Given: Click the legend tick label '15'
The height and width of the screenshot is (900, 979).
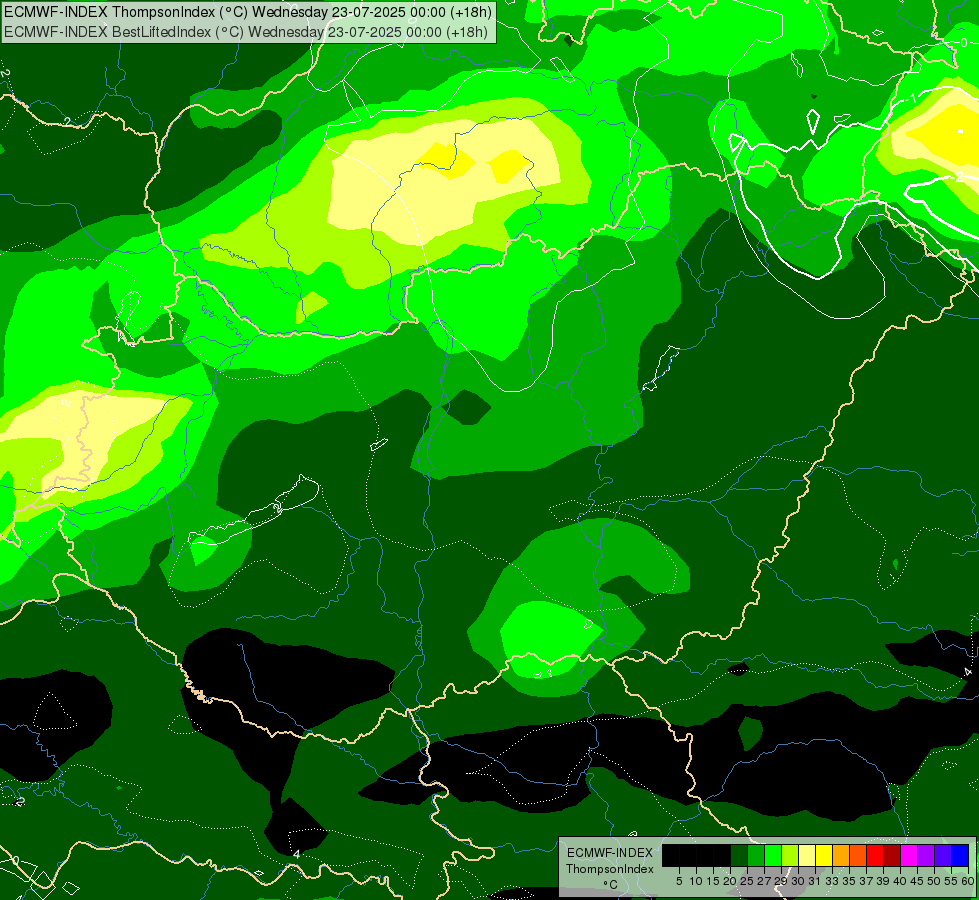Looking at the screenshot, I should click(x=713, y=881).
